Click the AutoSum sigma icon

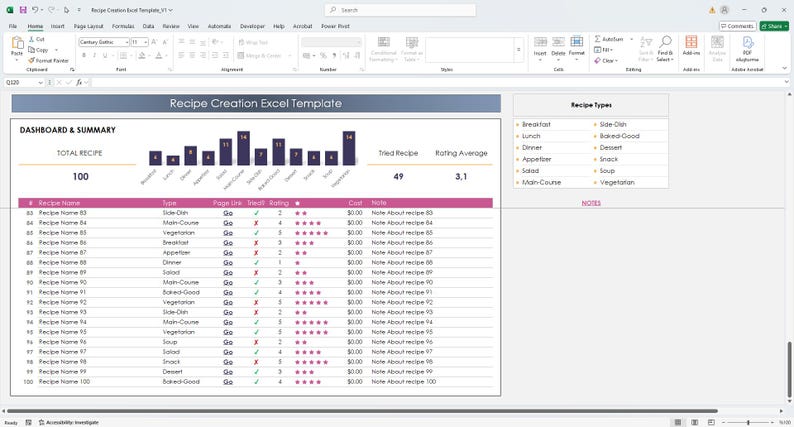coord(598,39)
